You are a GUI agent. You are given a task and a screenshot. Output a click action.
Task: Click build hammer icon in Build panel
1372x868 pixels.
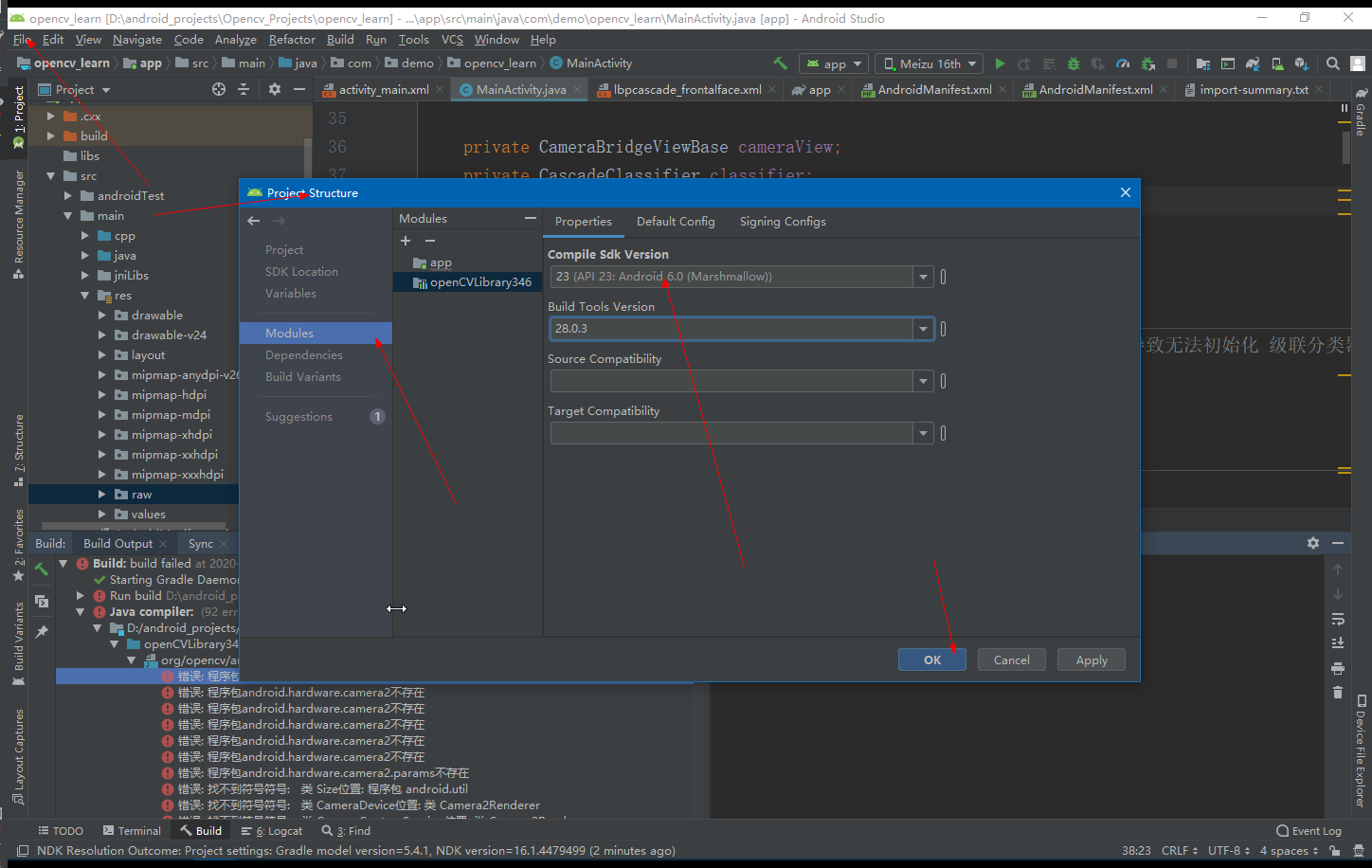coord(42,569)
